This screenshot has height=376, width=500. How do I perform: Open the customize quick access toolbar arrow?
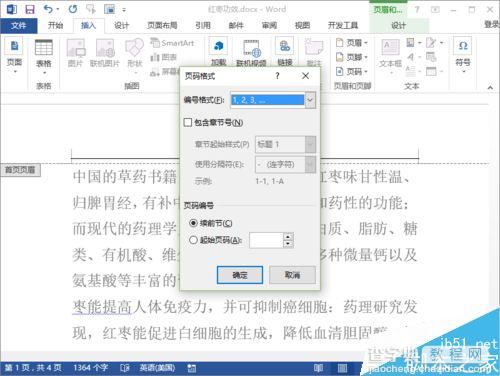(124, 10)
